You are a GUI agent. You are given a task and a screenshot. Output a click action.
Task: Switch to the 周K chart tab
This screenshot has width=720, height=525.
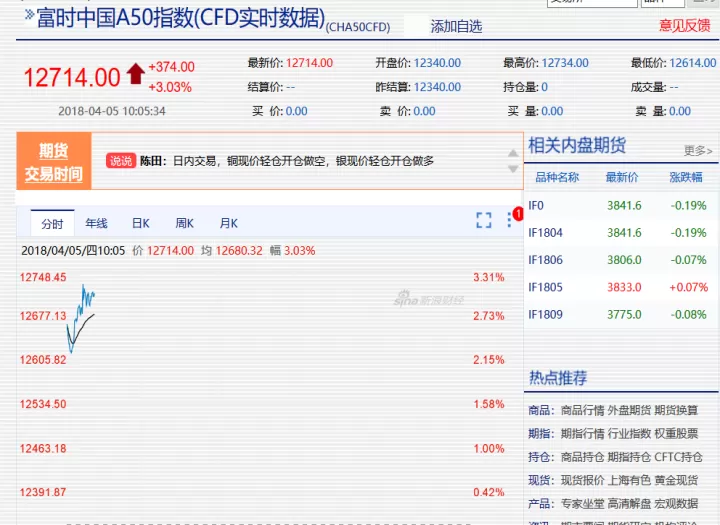pyautogui.click(x=184, y=224)
